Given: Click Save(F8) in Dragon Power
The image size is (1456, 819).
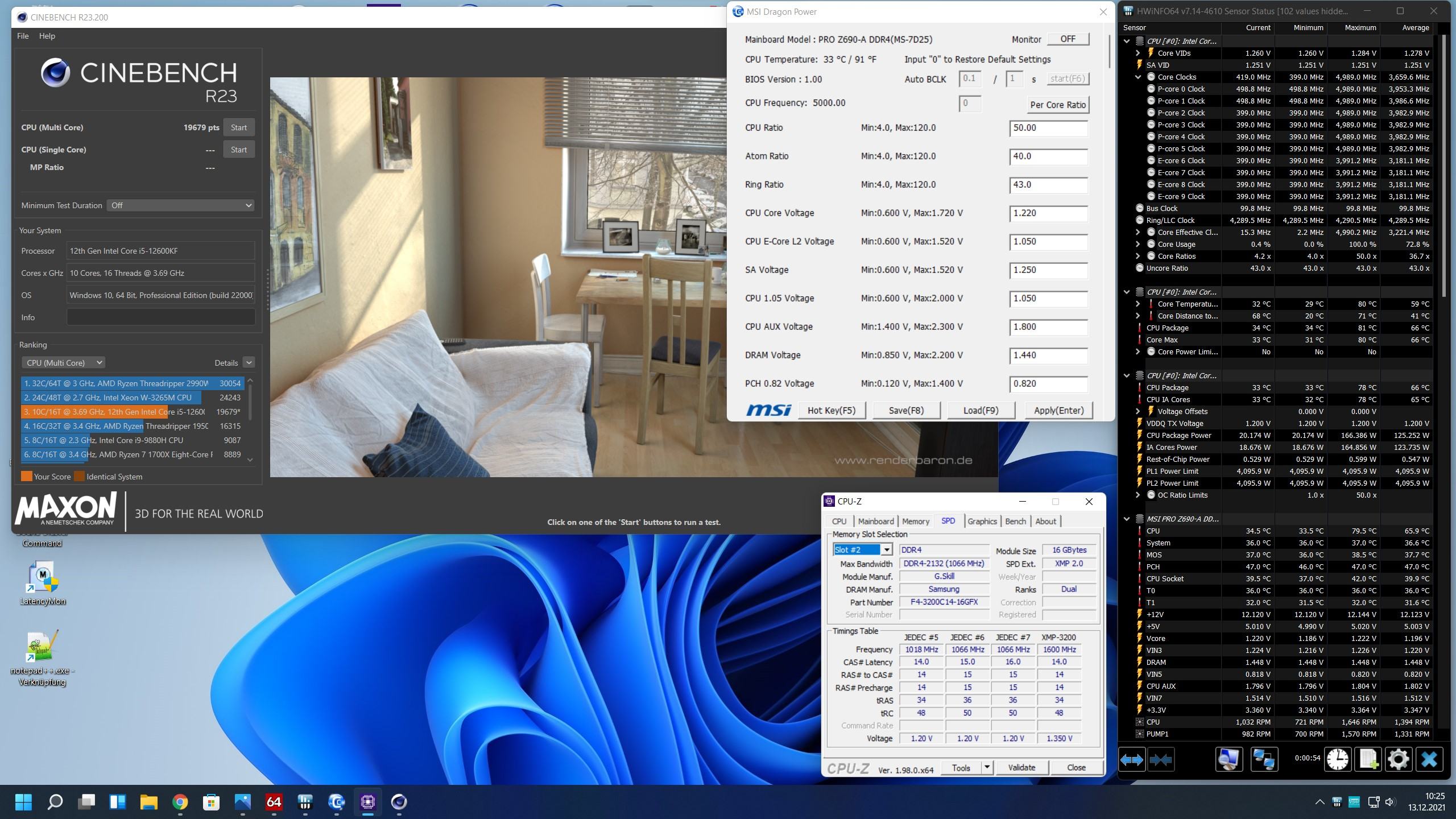Looking at the screenshot, I should (906, 410).
